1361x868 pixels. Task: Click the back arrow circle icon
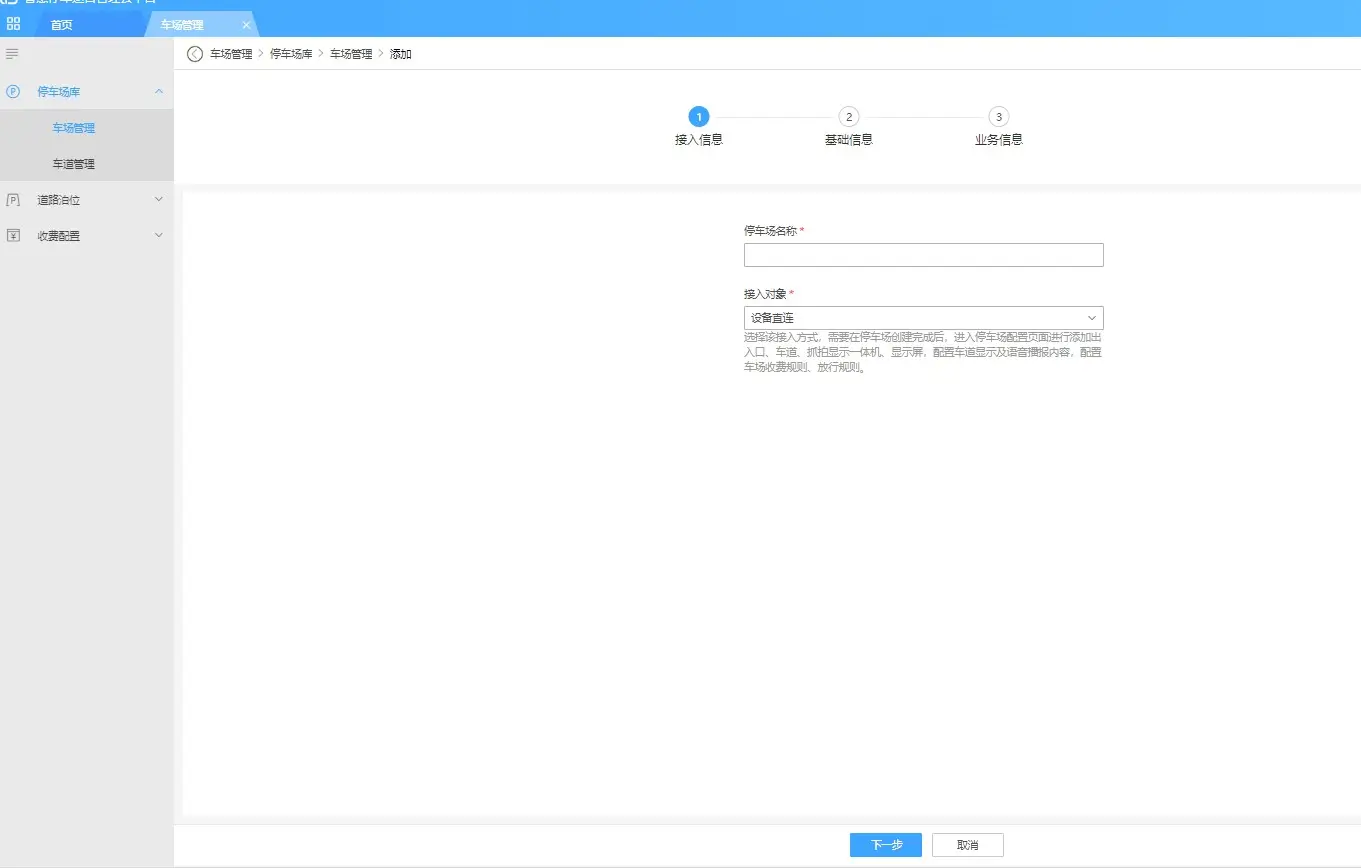coord(195,54)
